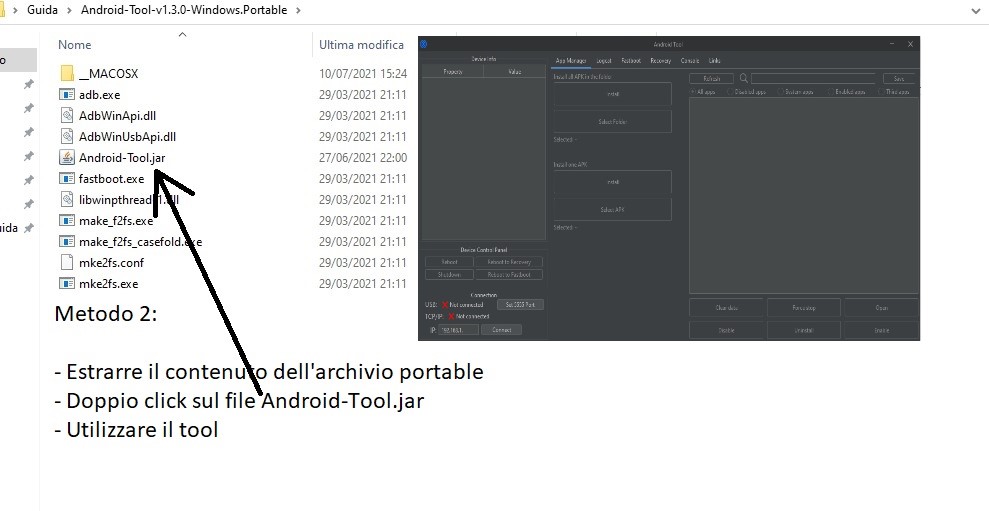Click Install under 'Install one APK'
The width and height of the screenshot is (989, 511).
pos(612,182)
